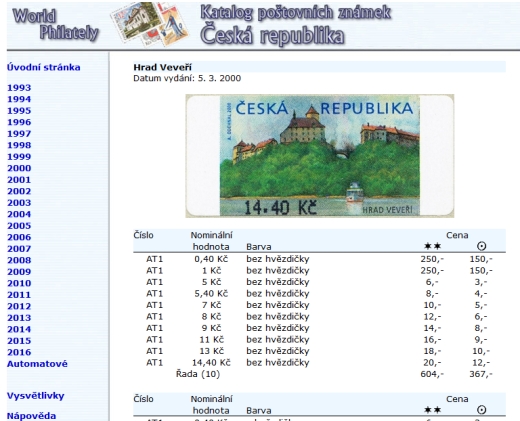Screen dimensions: 520x421
Task: Click the used circle-dot icon in first table header
Action: (481, 246)
